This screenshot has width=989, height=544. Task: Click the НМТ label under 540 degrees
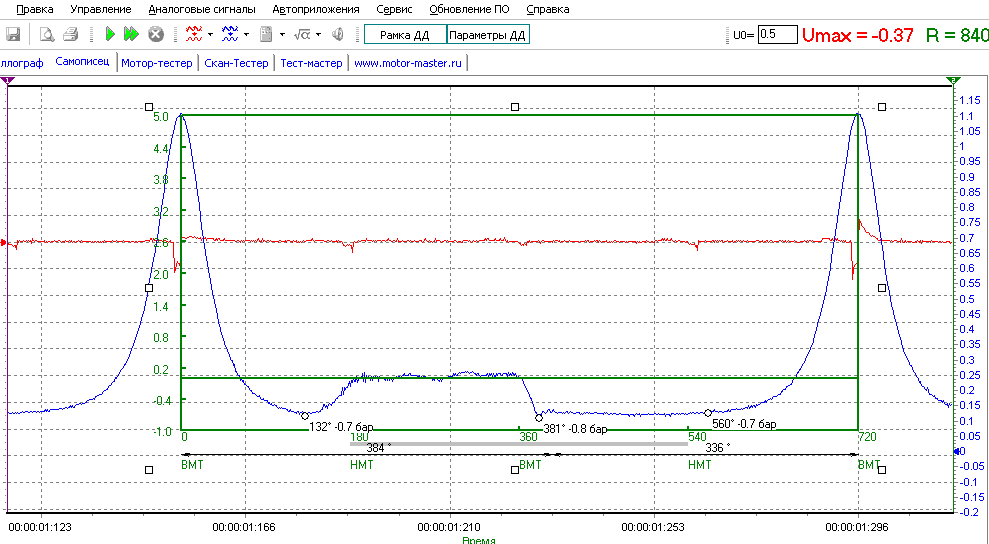699,465
